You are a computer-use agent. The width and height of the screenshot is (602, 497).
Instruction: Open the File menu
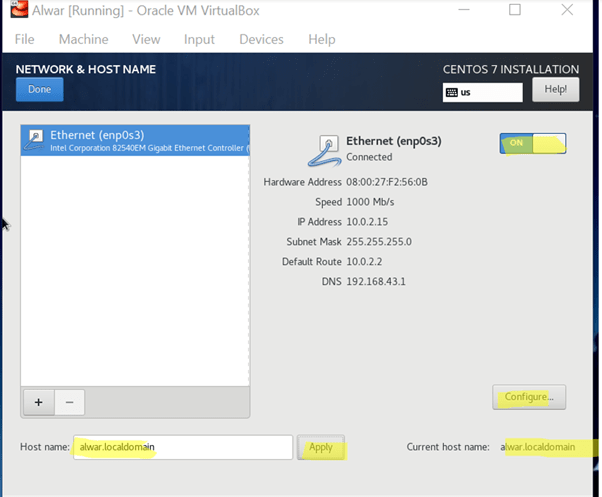pos(24,39)
